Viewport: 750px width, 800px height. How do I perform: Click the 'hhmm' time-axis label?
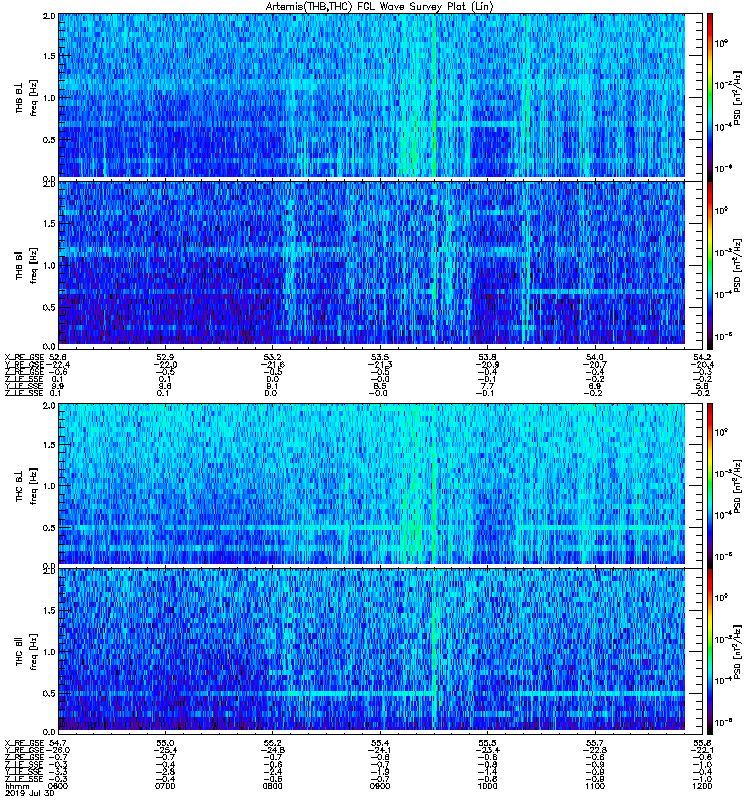point(17,786)
